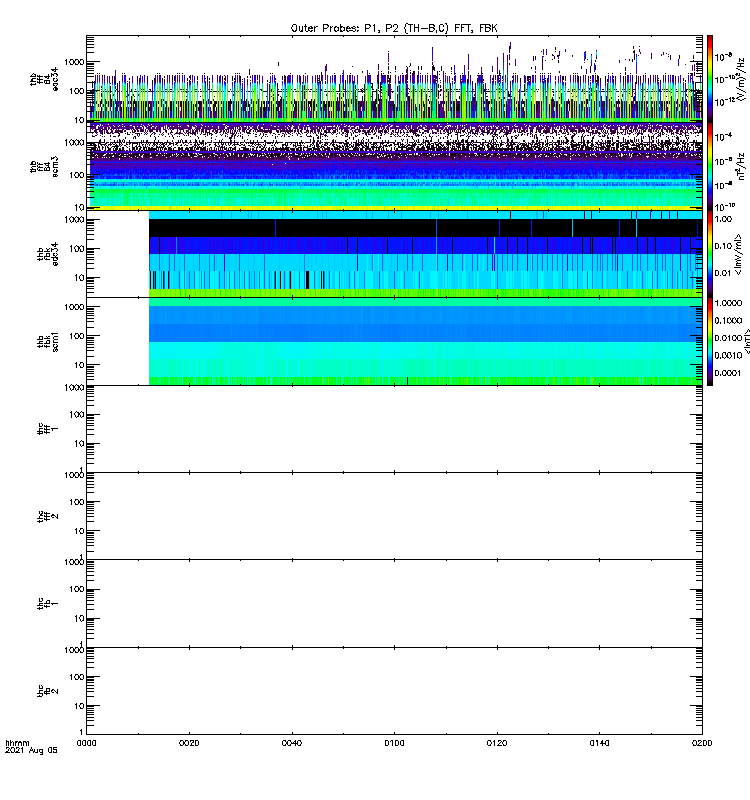The height and width of the screenshot is (800, 750).
Task: Click the thb fff 64 scm3 spectrogram panel
Action: (x=394, y=166)
